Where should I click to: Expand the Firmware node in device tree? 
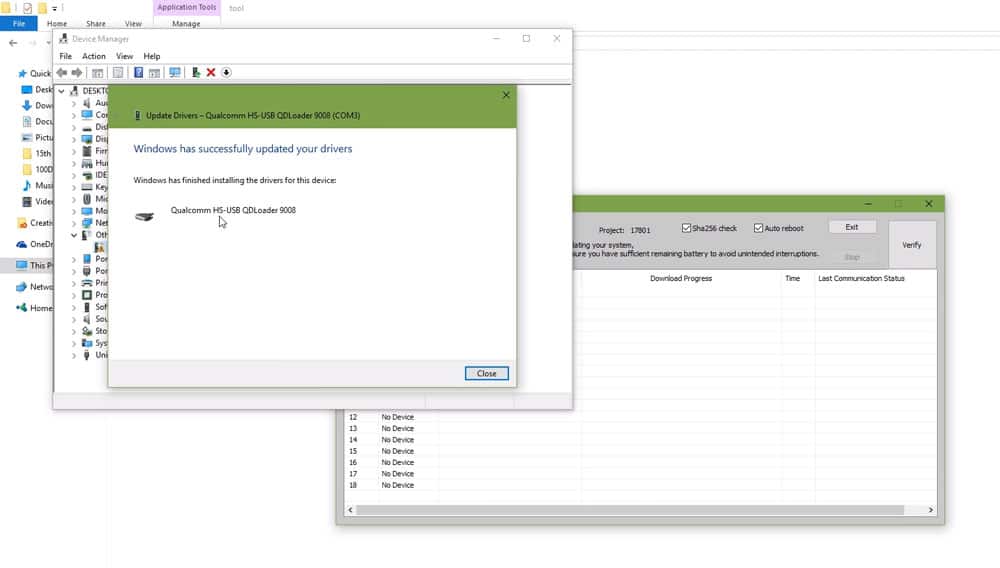[74, 151]
